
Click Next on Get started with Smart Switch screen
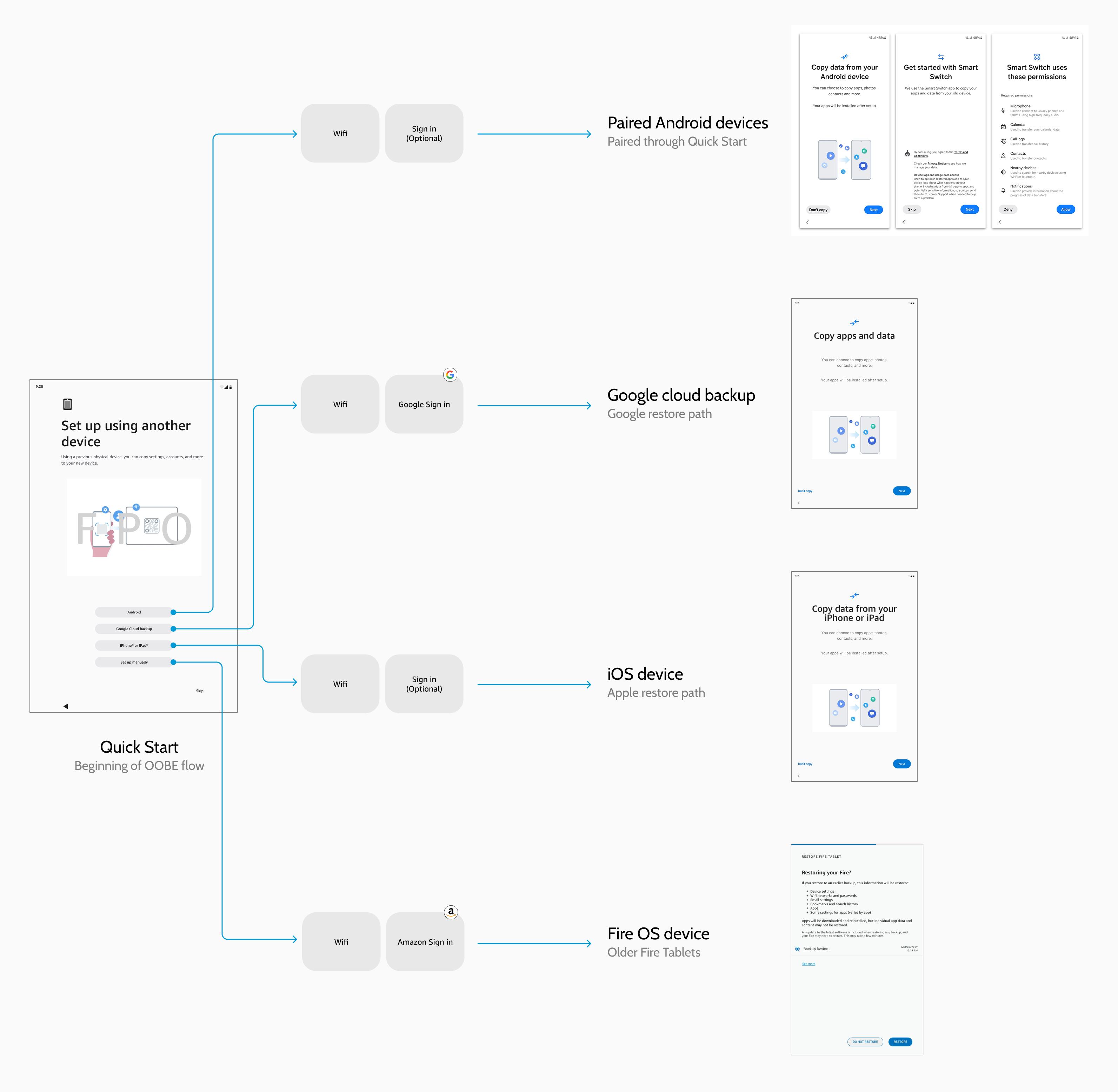(970, 209)
